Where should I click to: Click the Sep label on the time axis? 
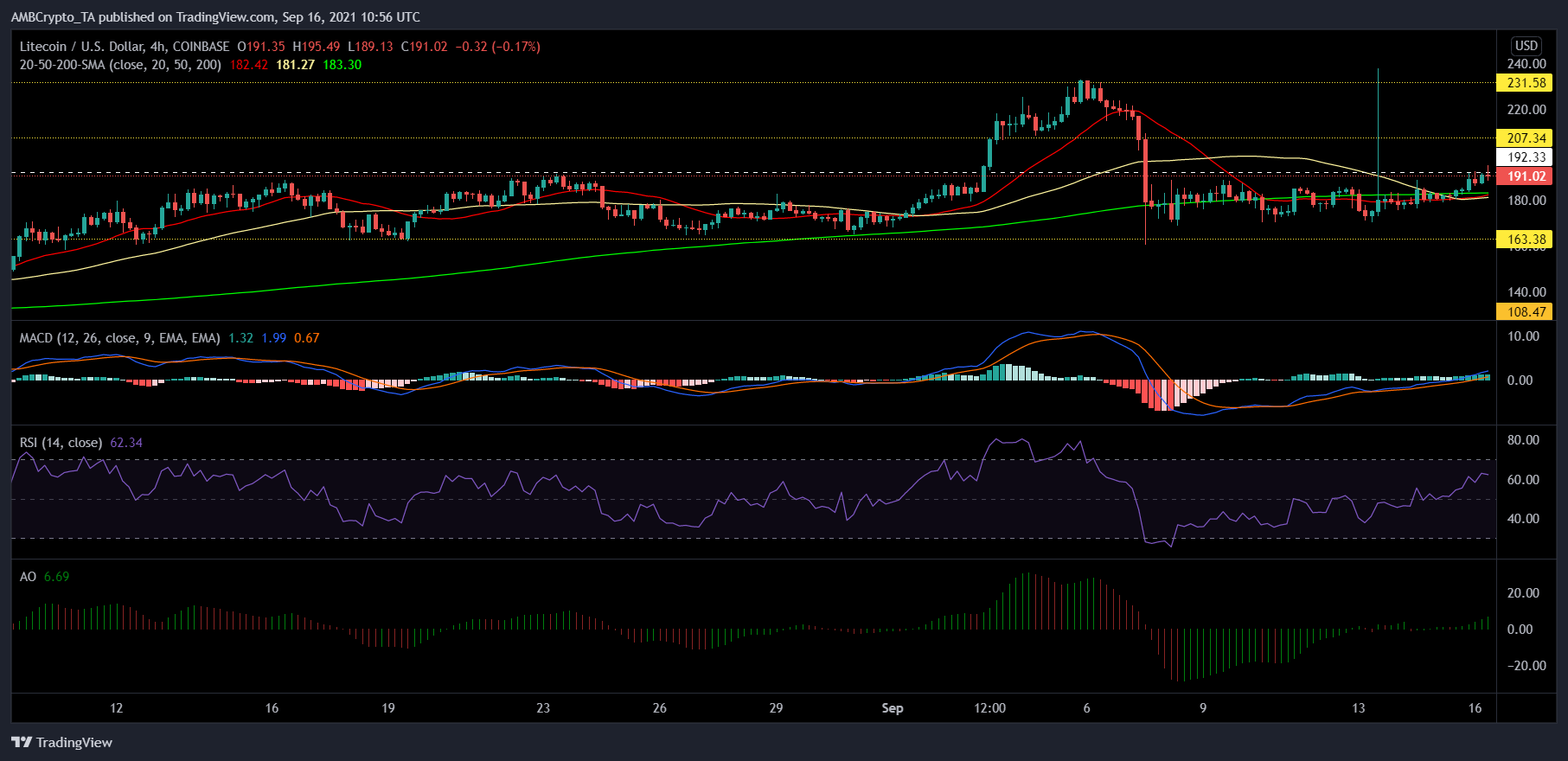point(893,708)
